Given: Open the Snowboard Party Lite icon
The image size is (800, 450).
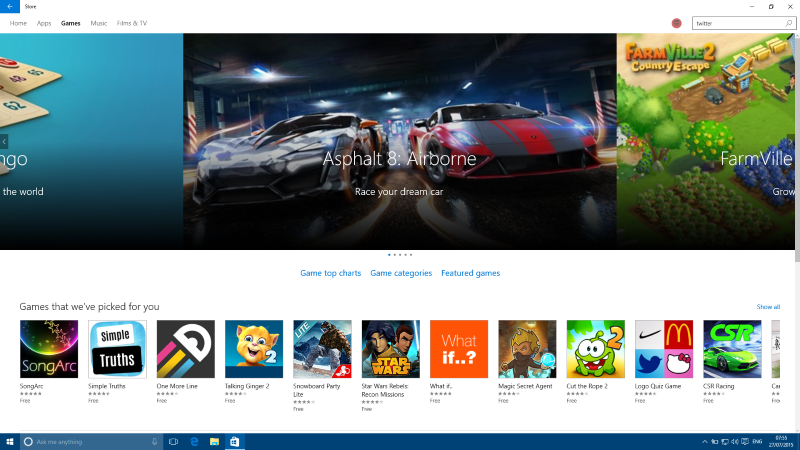Looking at the screenshot, I should pos(322,349).
